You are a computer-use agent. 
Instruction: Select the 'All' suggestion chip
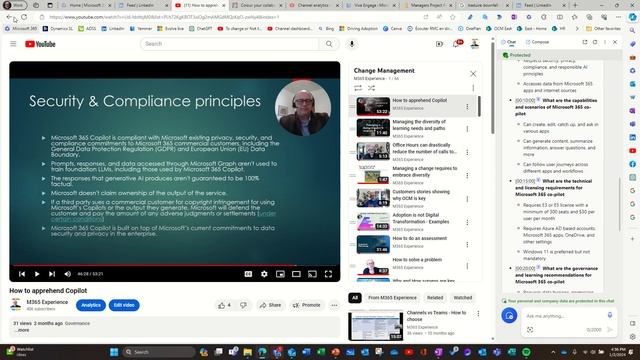click(355, 298)
